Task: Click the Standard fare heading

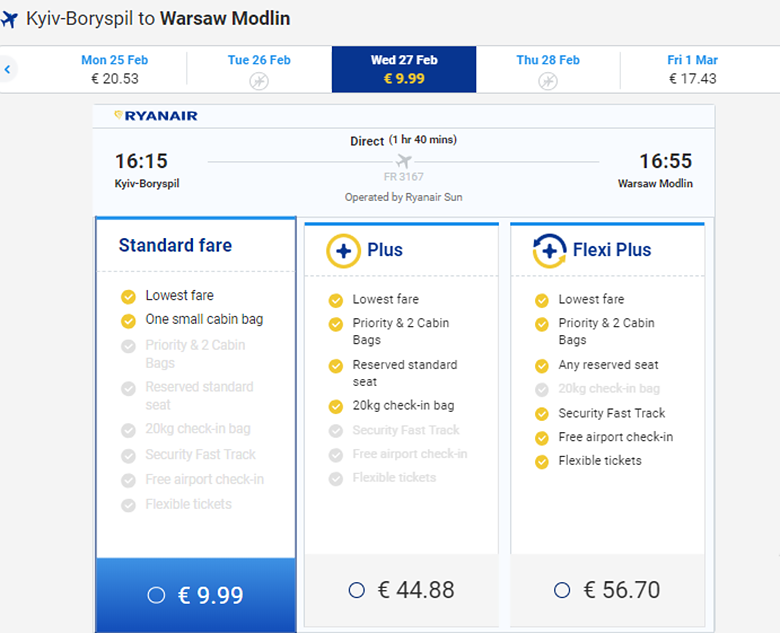Action: pyautogui.click(x=175, y=245)
